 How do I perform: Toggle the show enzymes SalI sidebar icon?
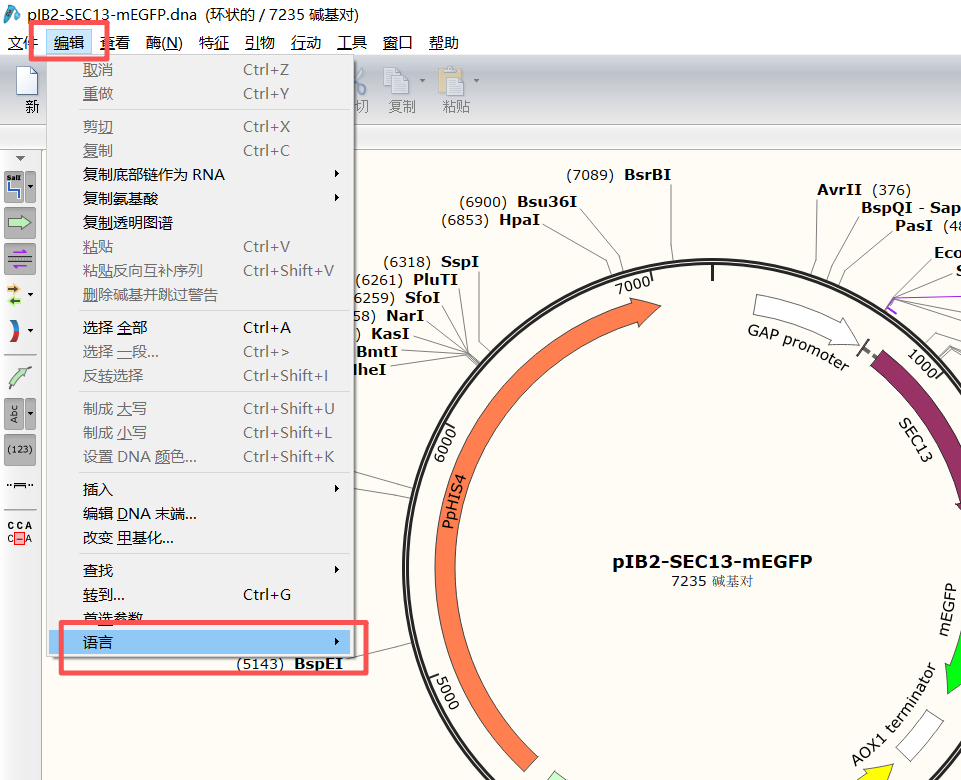14,187
